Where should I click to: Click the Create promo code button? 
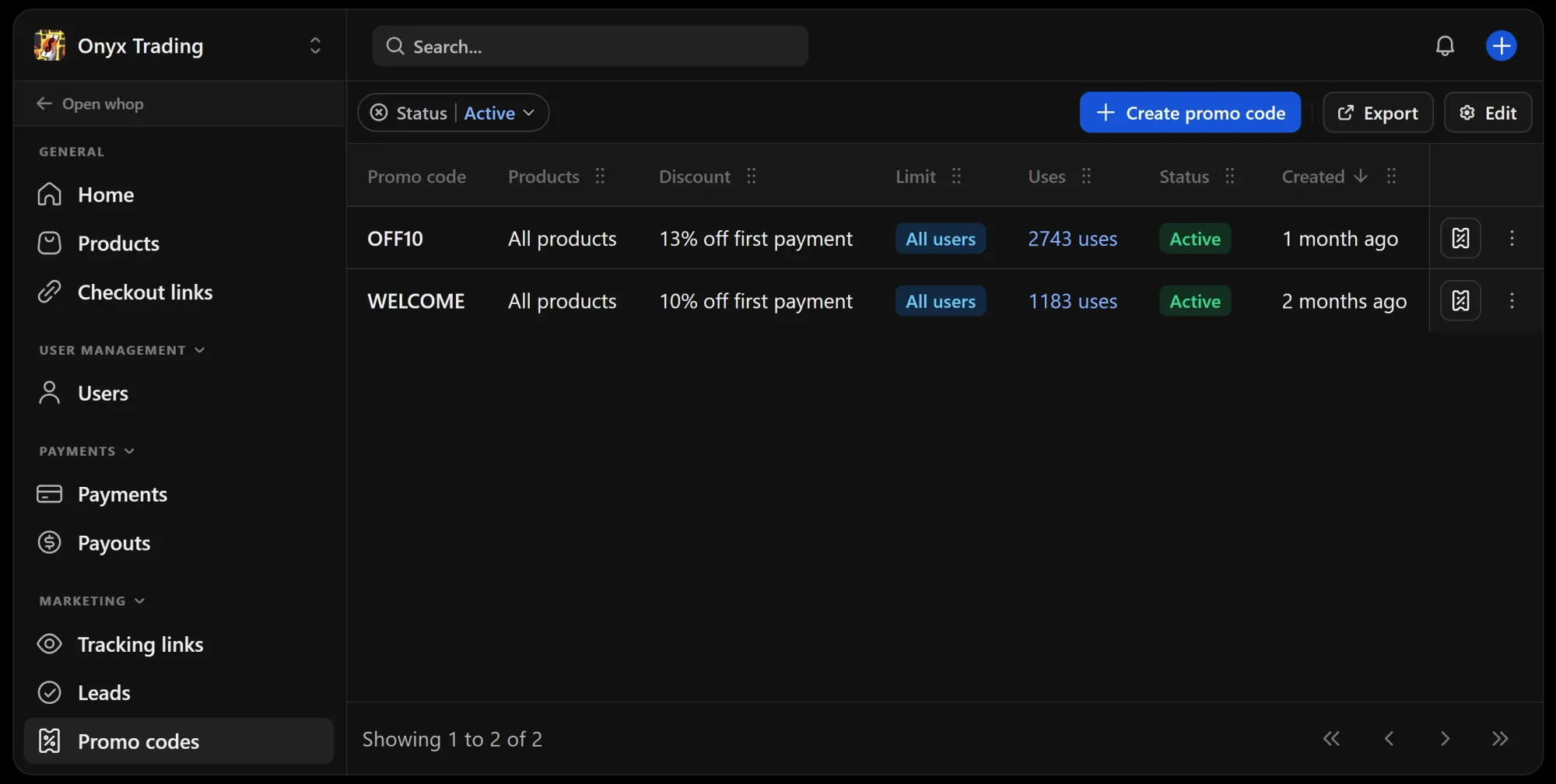tap(1190, 112)
